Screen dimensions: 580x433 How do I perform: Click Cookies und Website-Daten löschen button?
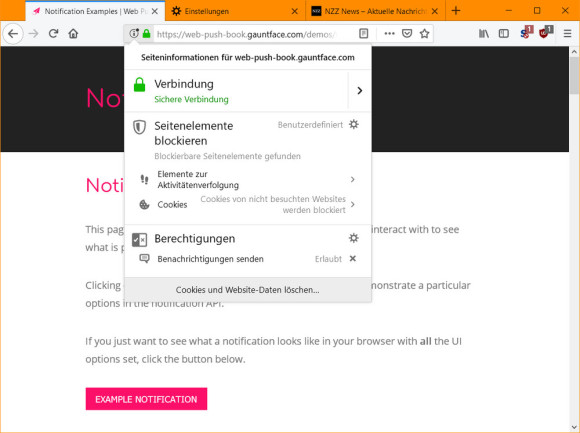[x=248, y=290]
